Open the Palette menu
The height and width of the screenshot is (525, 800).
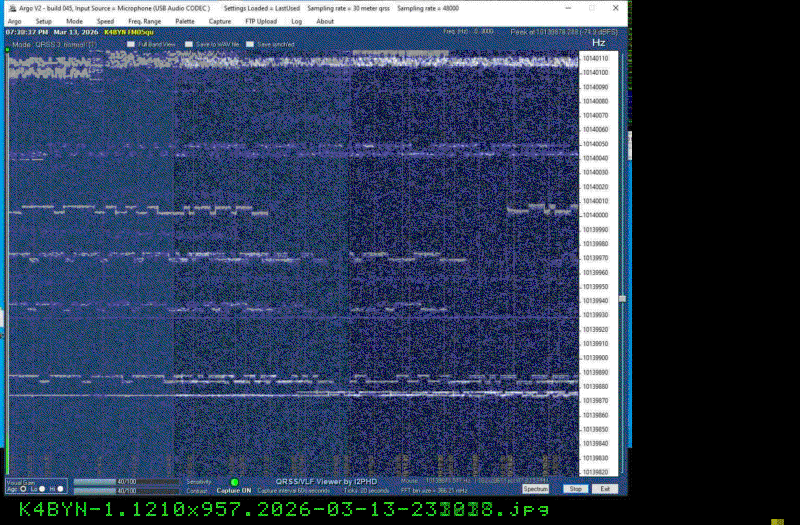coord(185,21)
